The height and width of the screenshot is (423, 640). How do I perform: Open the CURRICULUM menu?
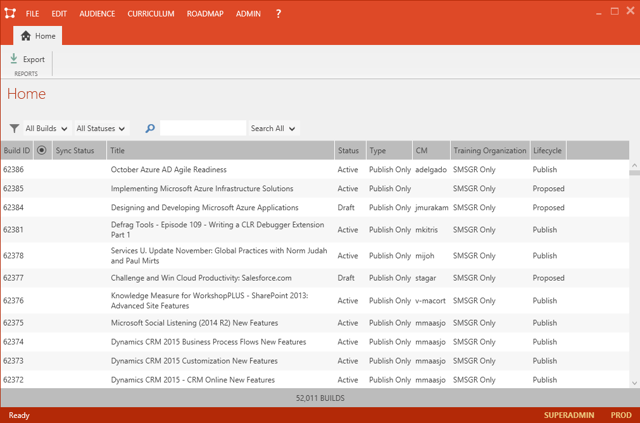coord(151,14)
